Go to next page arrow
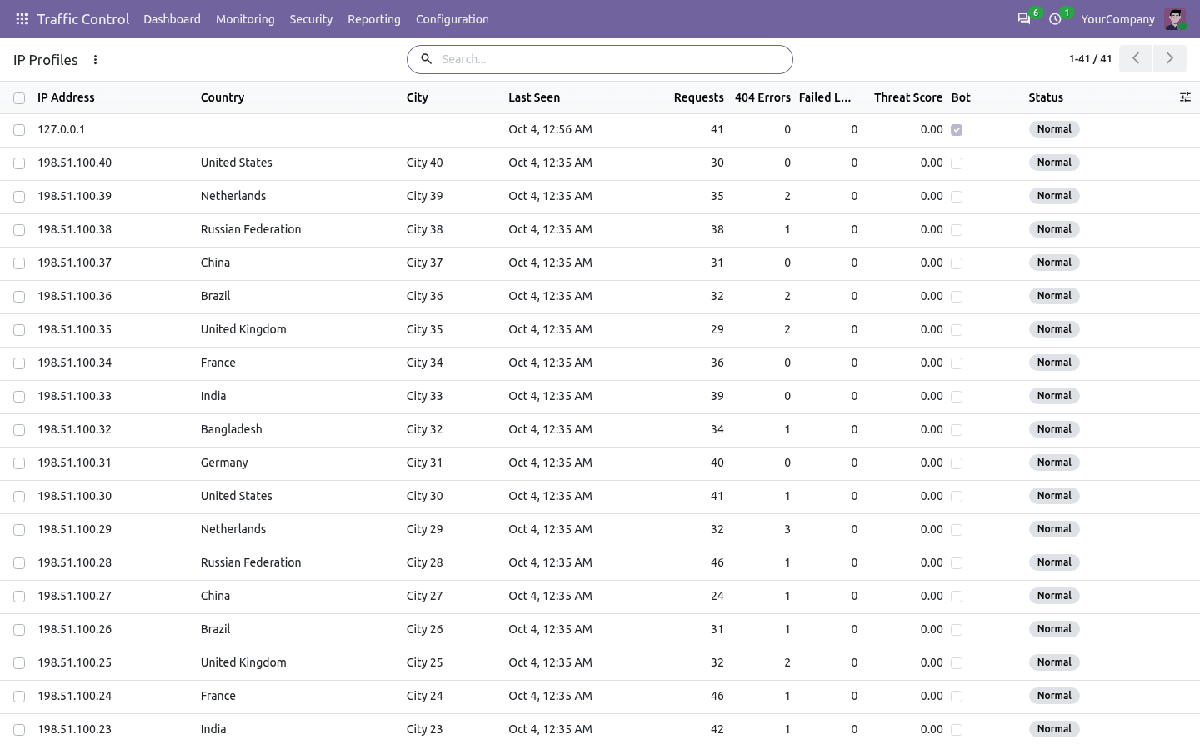The height and width of the screenshot is (750, 1200). click(x=1170, y=59)
